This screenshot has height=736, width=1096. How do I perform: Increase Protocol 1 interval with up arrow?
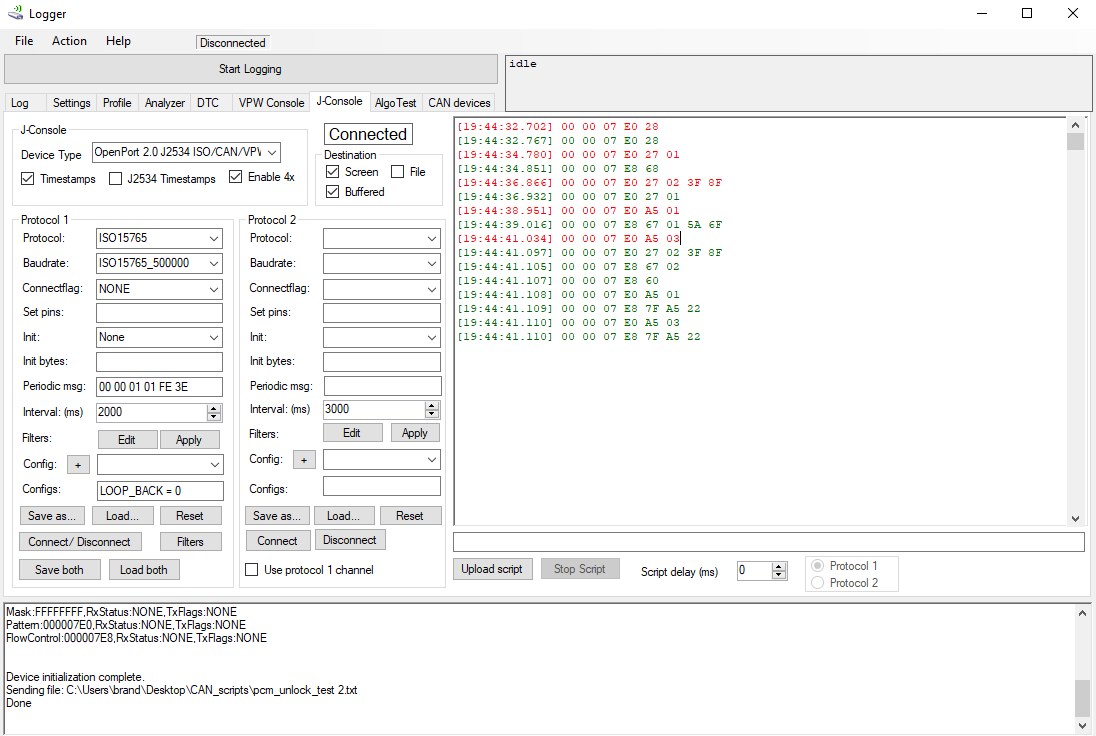click(x=214, y=408)
